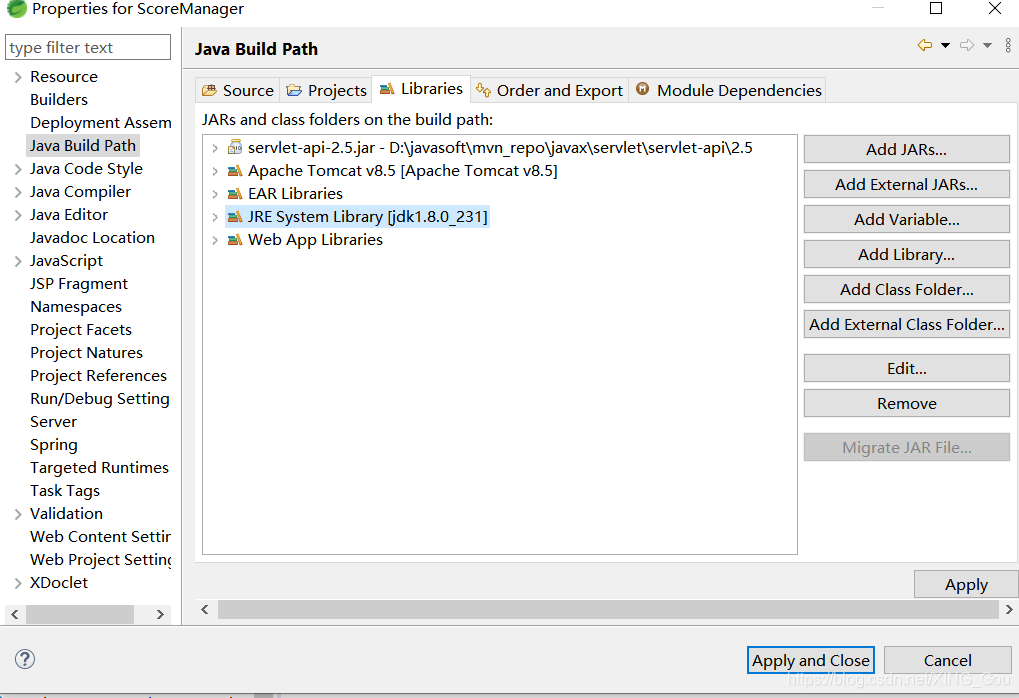Click the Add Variable... button
The width and height of the screenshot is (1019, 698).
tap(907, 220)
